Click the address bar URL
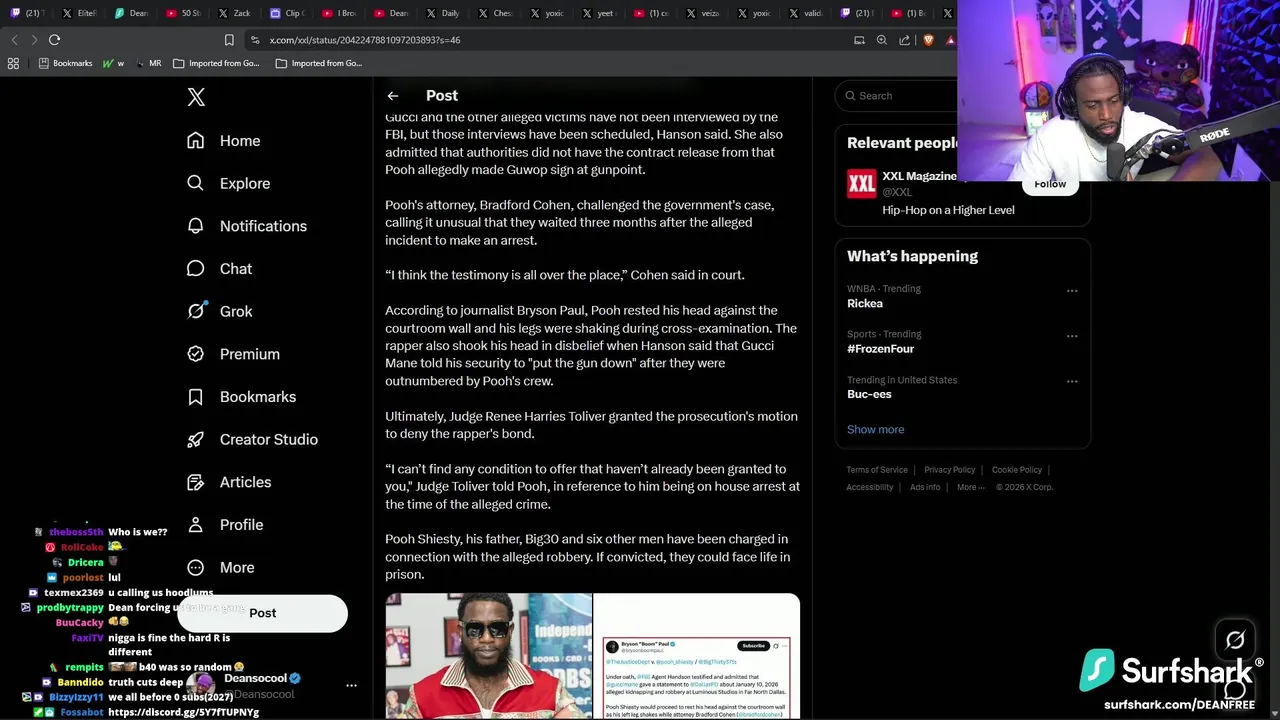 point(365,40)
